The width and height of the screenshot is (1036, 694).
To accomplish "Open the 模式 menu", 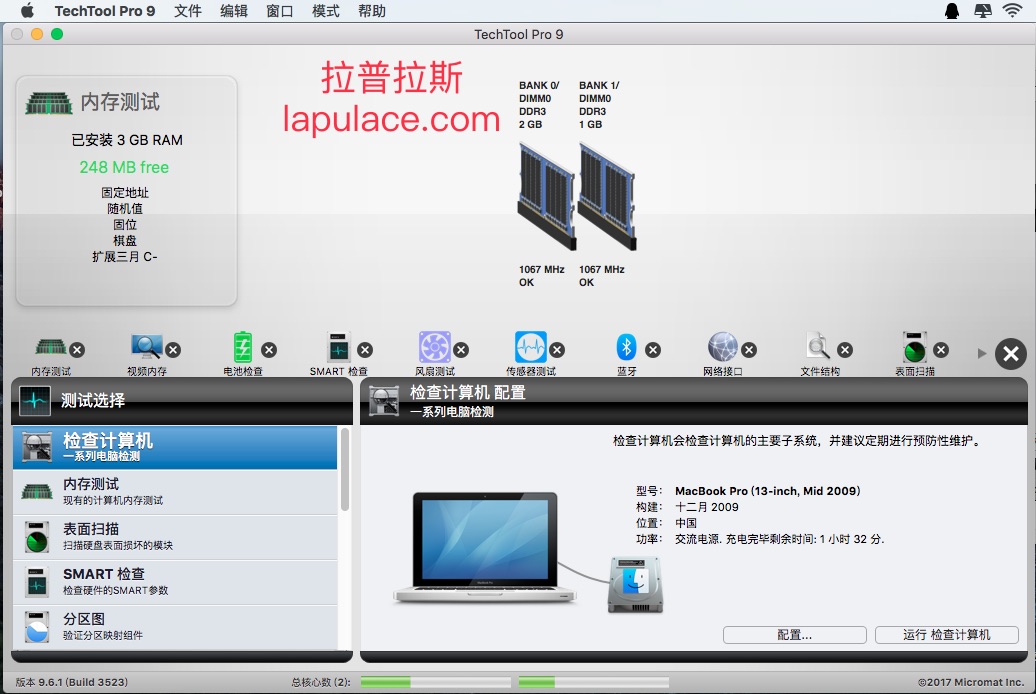I will (326, 11).
